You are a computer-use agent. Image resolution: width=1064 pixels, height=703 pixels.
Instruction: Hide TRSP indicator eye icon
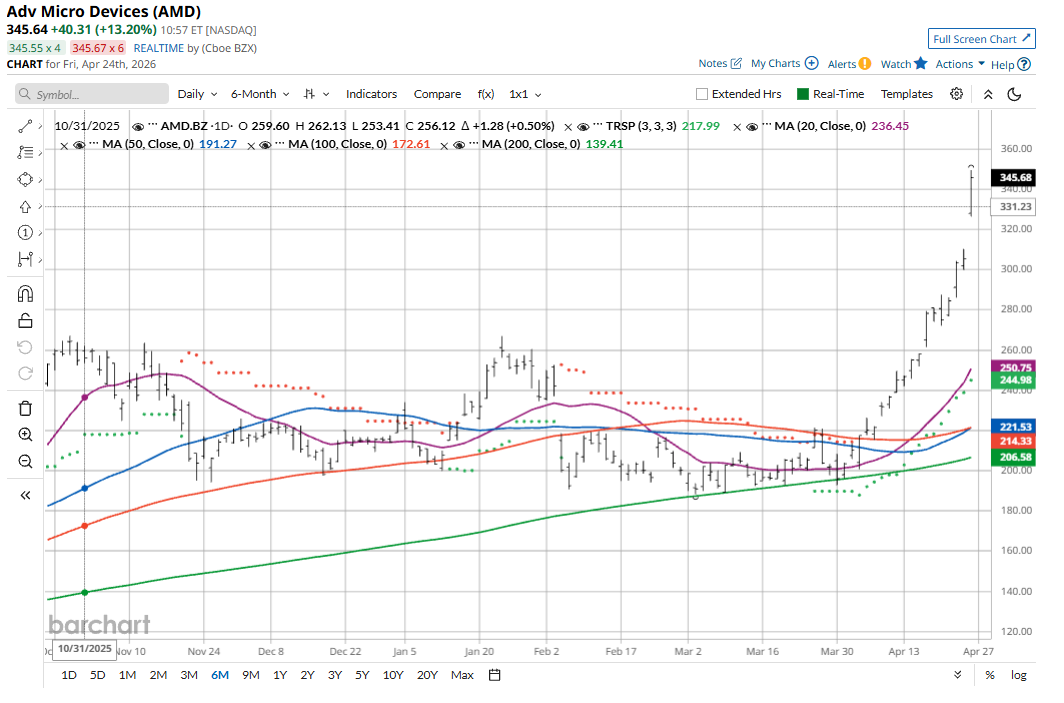click(583, 127)
